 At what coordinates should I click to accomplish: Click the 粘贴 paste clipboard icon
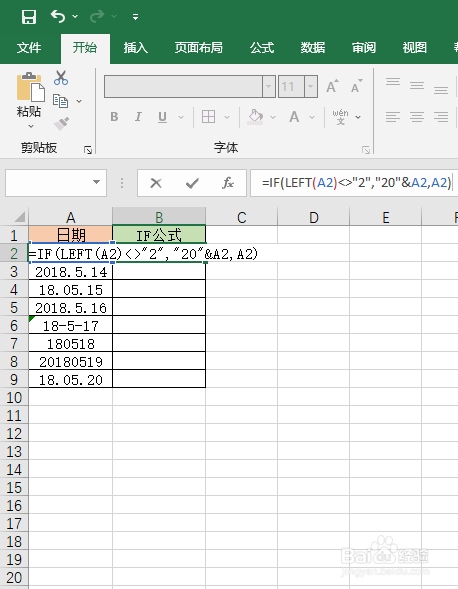click(30, 87)
